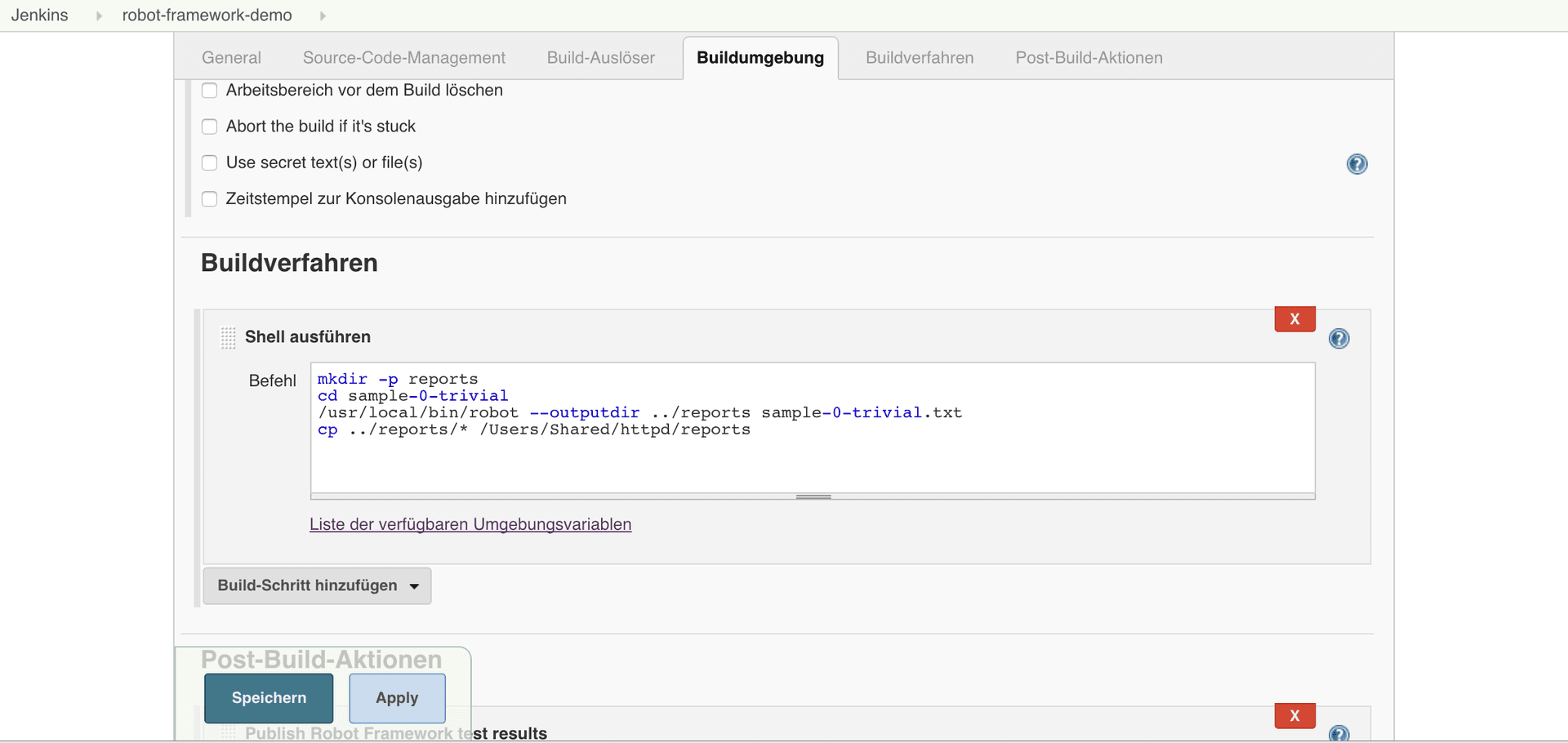Grab the Shell ausführen drag handle
Viewport: 1568px width, 743px height.
coord(228,337)
